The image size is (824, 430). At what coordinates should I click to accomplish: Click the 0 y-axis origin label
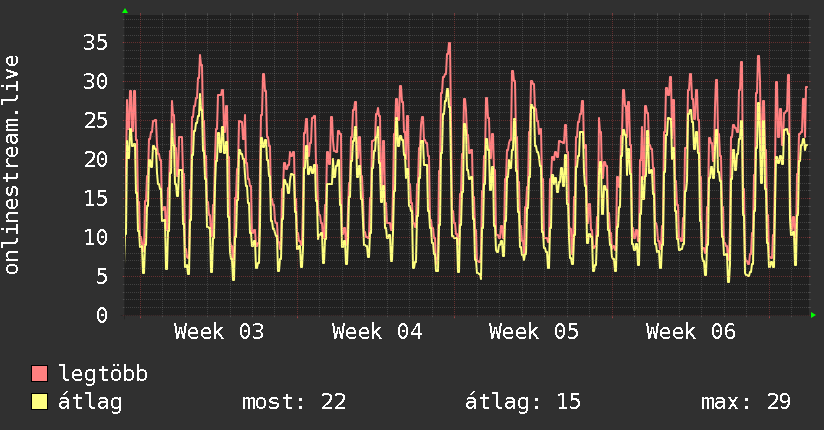point(101,315)
